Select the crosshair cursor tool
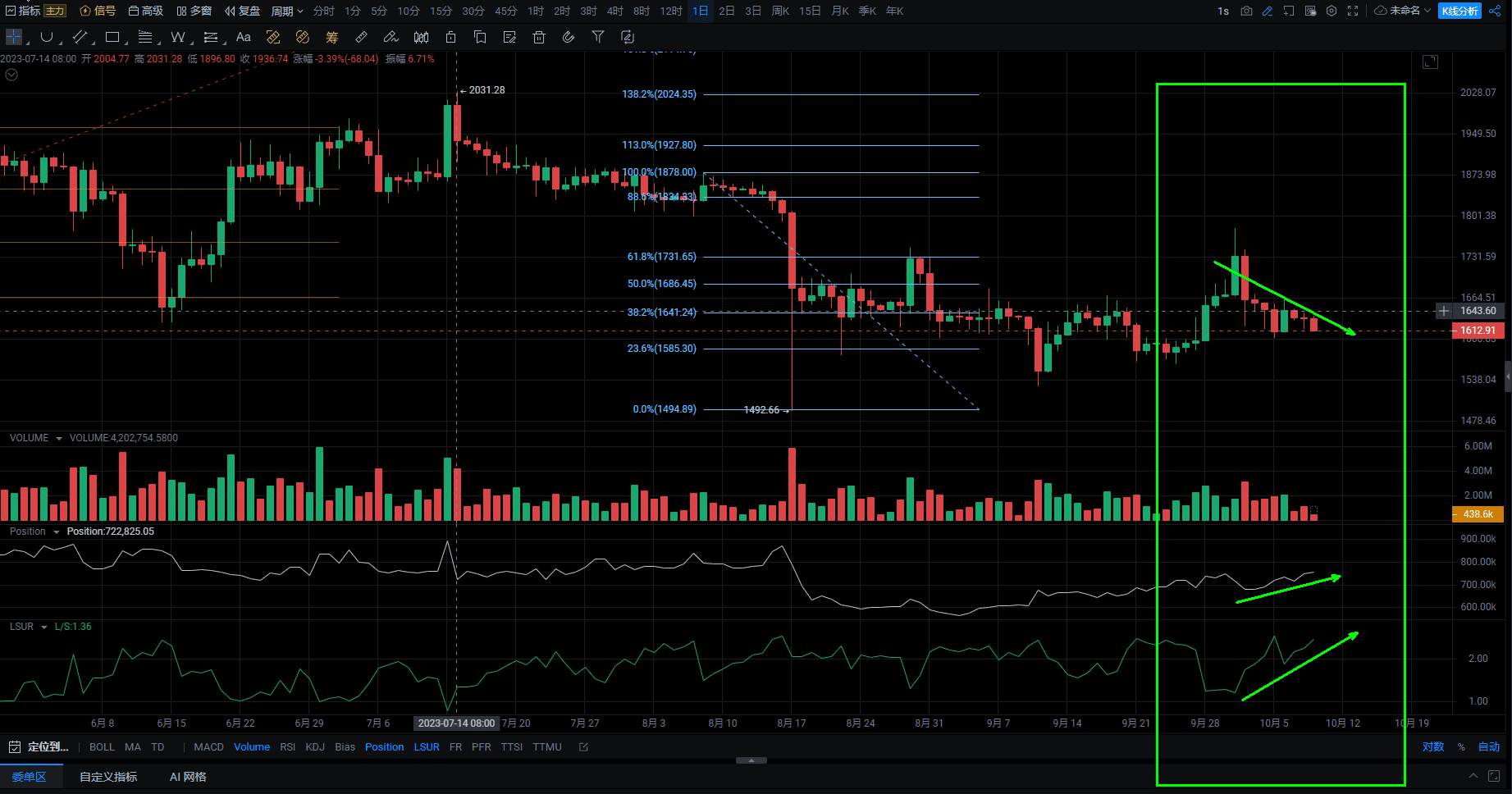 (14, 37)
